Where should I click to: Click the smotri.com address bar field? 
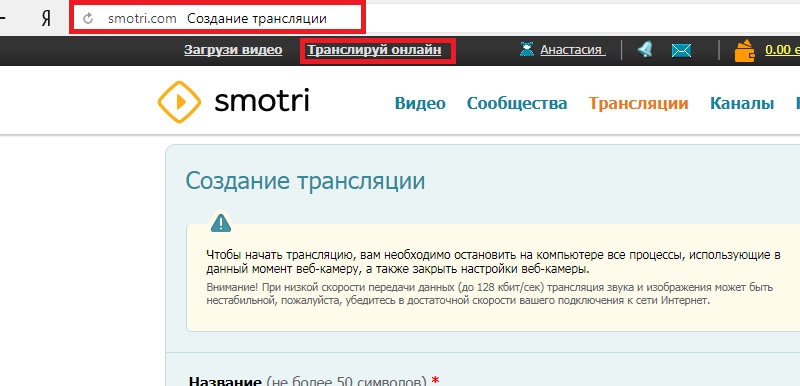(x=217, y=19)
